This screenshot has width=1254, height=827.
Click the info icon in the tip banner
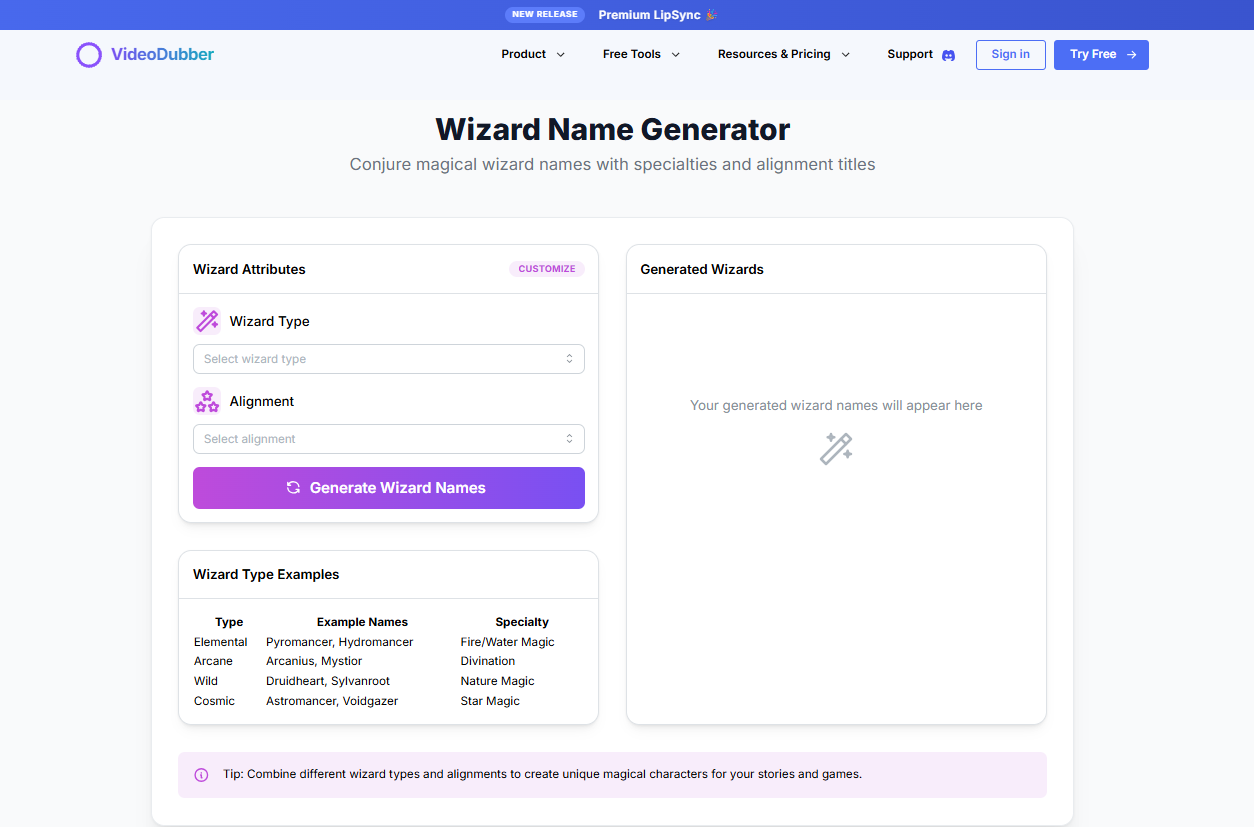point(201,774)
